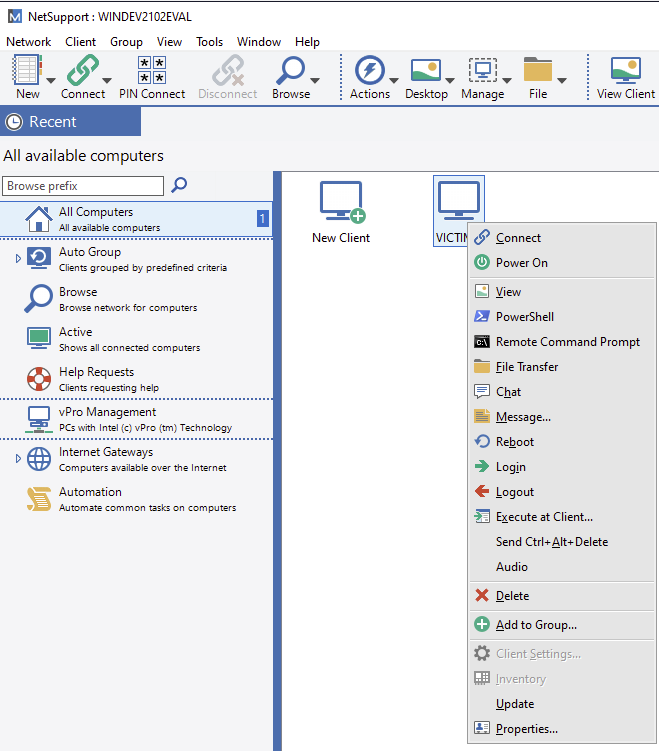659x751 pixels.
Task: Open the Window menu
Action: 259,42
